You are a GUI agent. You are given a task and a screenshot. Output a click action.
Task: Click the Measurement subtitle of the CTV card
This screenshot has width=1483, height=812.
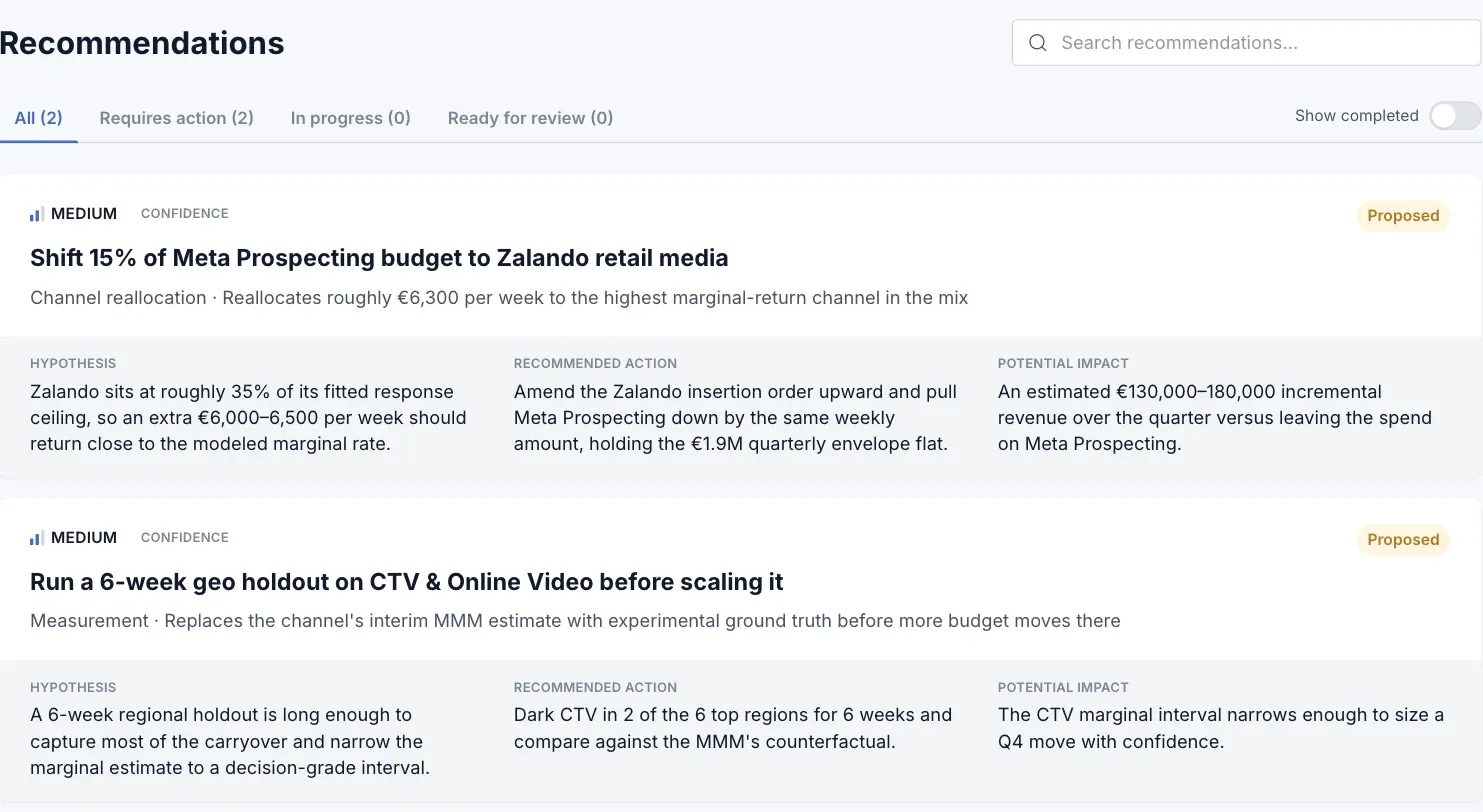(x=575, y=621)
